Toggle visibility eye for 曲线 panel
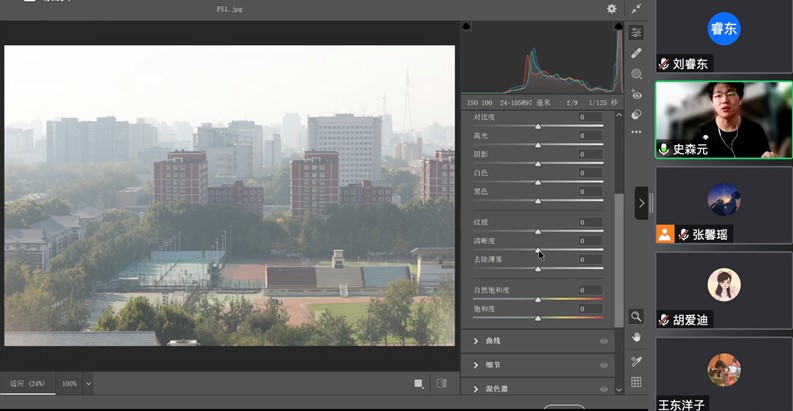Viewport: 793px width, 411px height. click(604, 341)
